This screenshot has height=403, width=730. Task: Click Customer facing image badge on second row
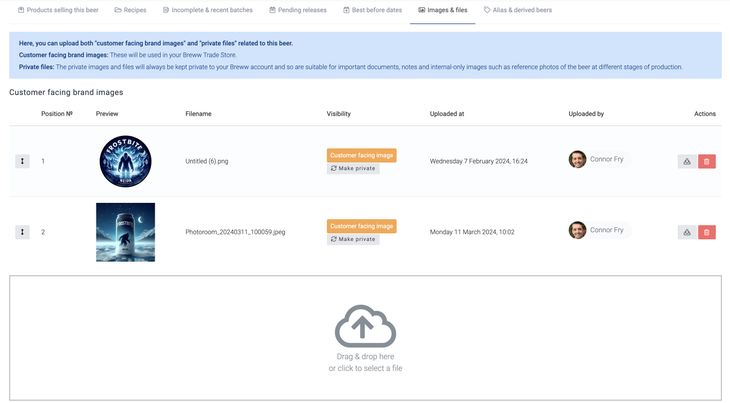click(361, 226)
